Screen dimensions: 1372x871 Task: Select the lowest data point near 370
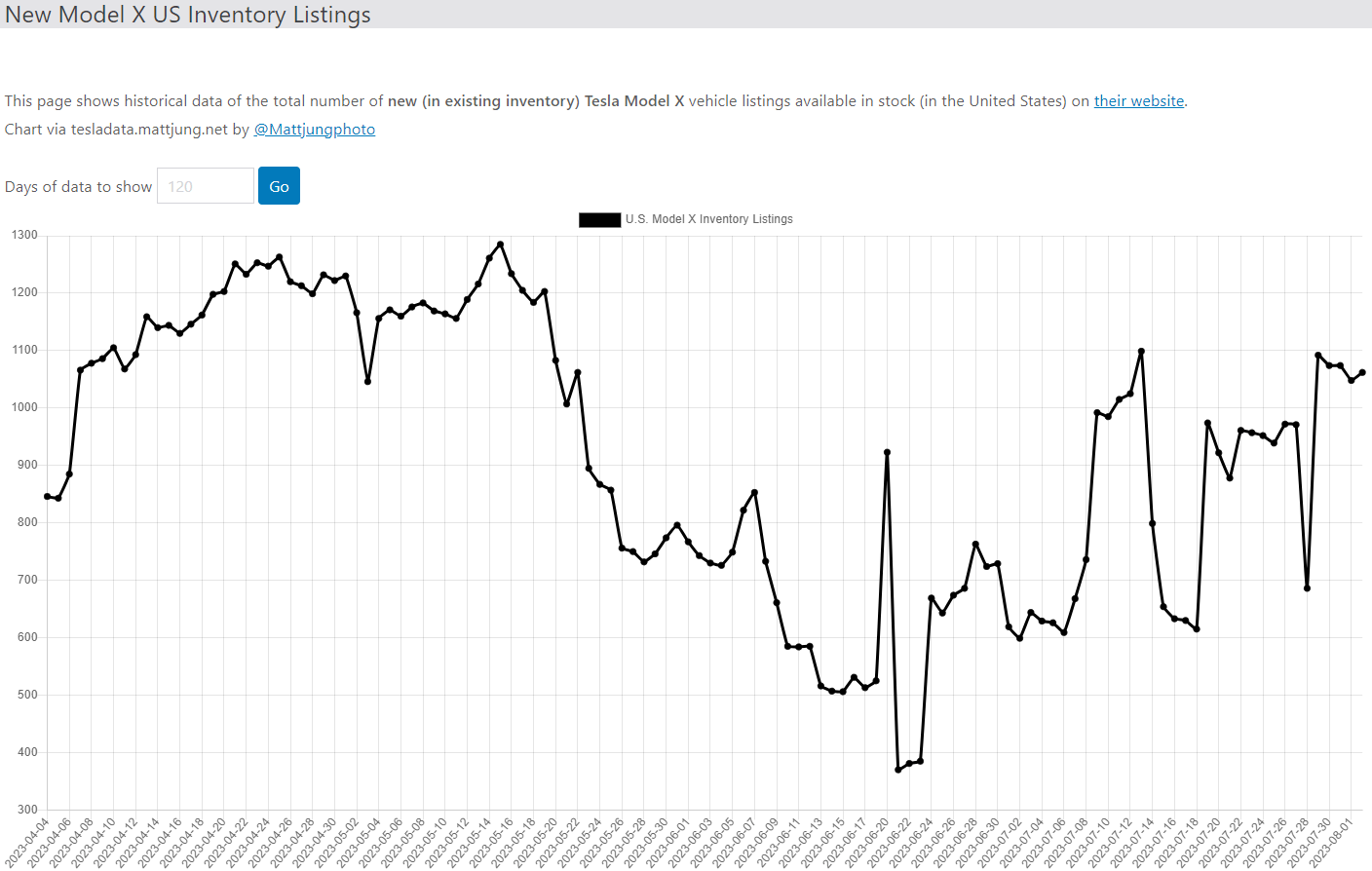[x=898, y=770]
